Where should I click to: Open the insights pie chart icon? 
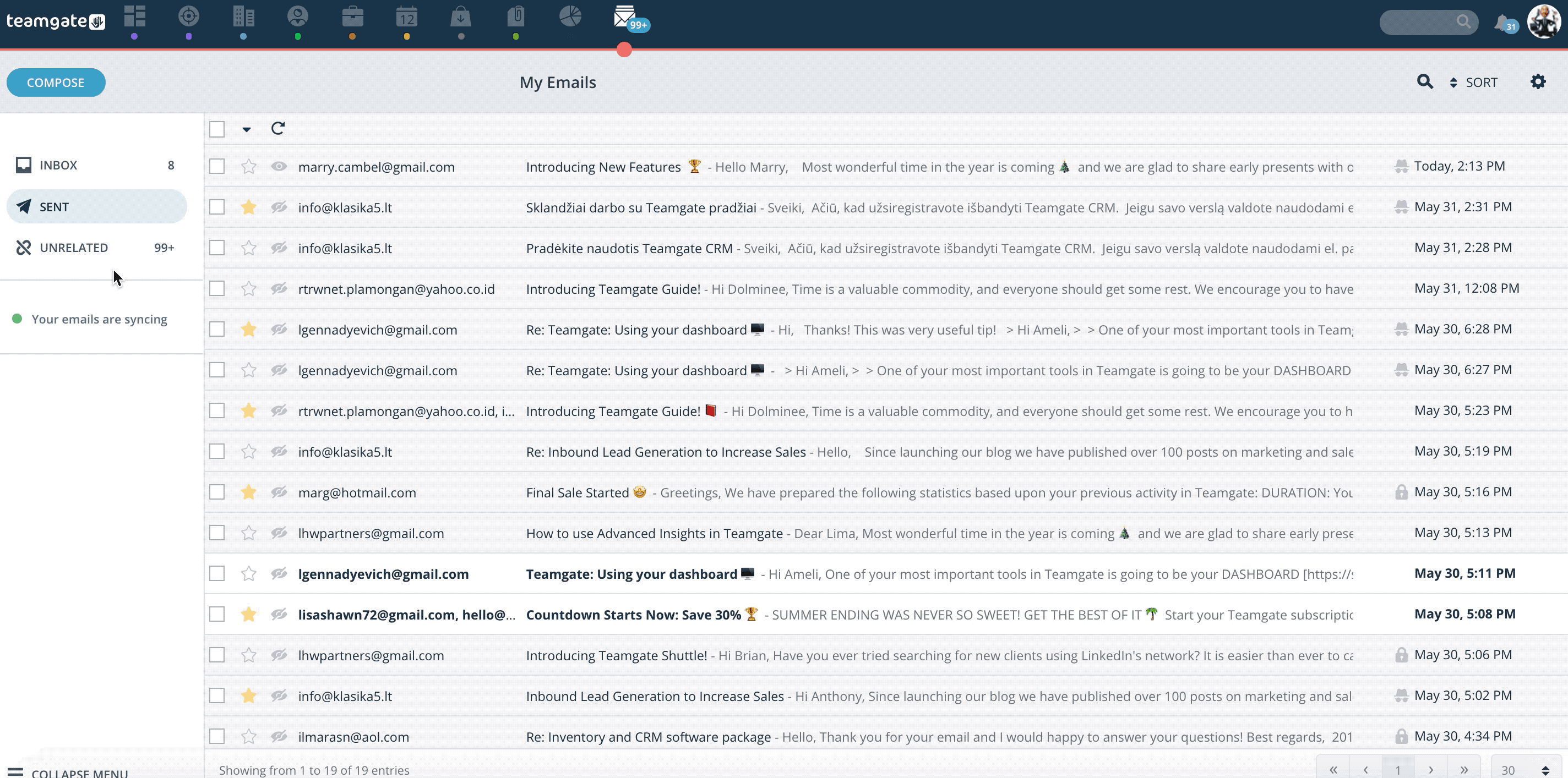tap(570, 17)
